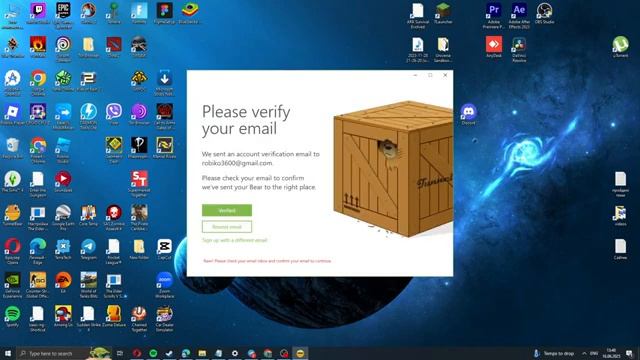Open the Telegram desktop shortcut
The image size is (640, 360).
click(x=88, y=249)
